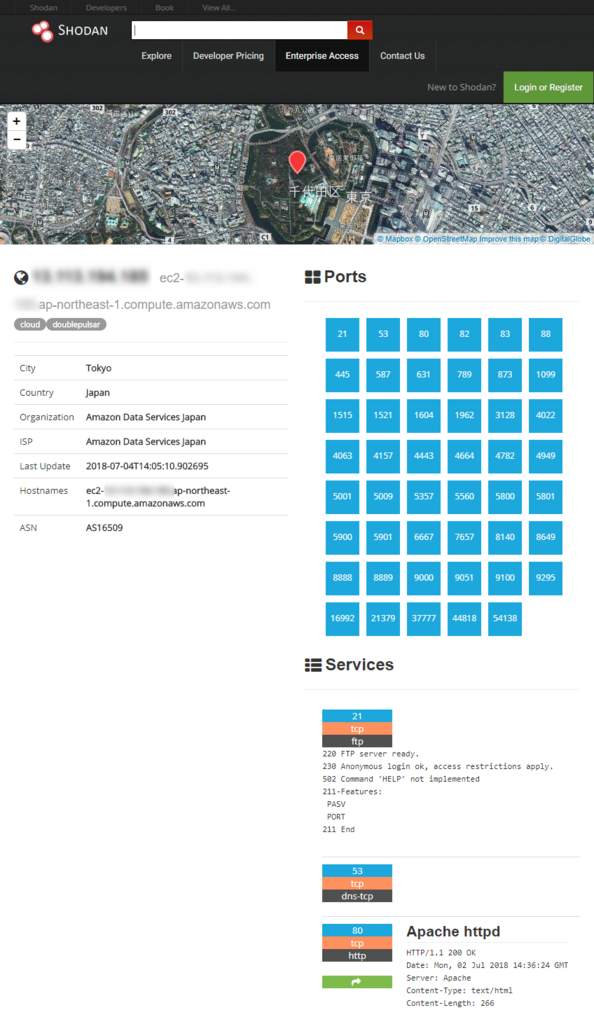The image size is (594, 1024).
Task: Select port 44818 tile
Action: (464, 618)
